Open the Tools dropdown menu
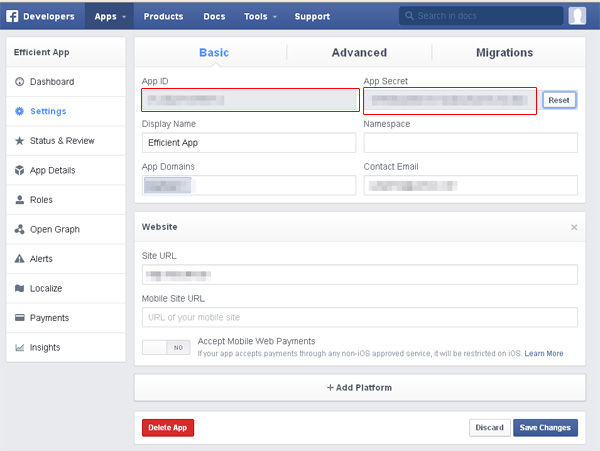The width and height of the screenshot is (600, 451). point(260,16)
